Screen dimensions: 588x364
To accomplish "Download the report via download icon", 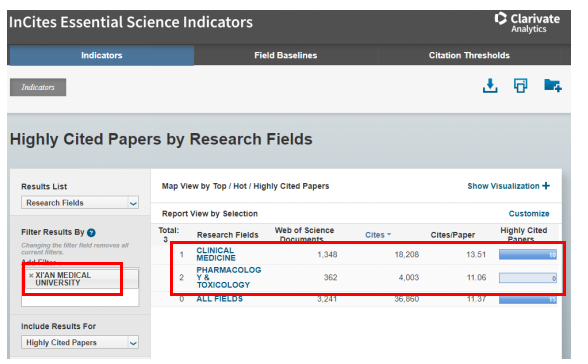I will click(x=490, y=85).
